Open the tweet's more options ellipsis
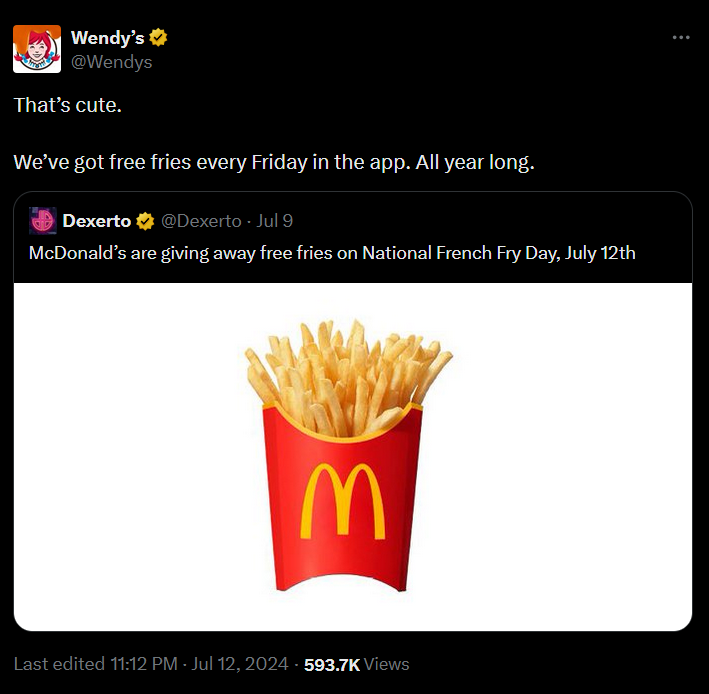Image resolution: width=709 pixels, height=694 pixels. tap(681, 37)
